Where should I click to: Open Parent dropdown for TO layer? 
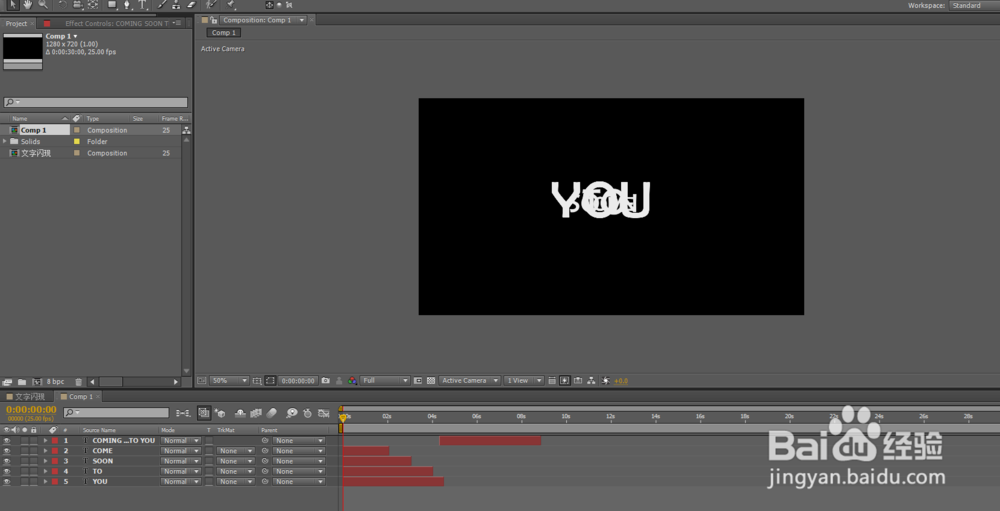299,471
